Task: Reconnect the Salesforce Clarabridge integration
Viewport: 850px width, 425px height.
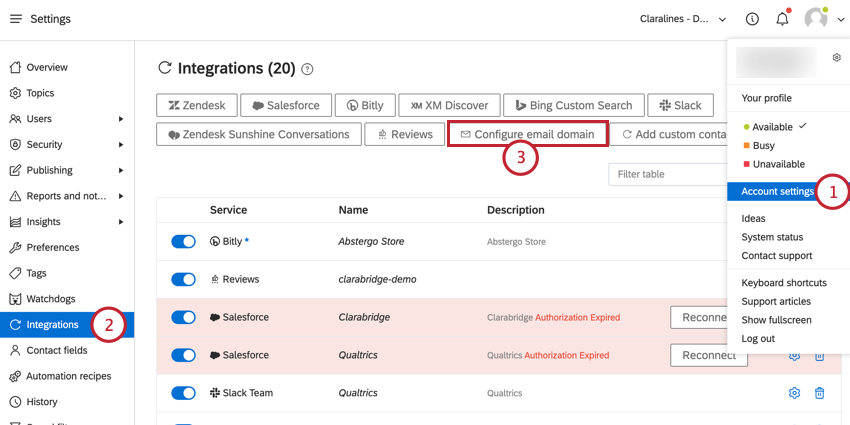Action: click(699, 317)
